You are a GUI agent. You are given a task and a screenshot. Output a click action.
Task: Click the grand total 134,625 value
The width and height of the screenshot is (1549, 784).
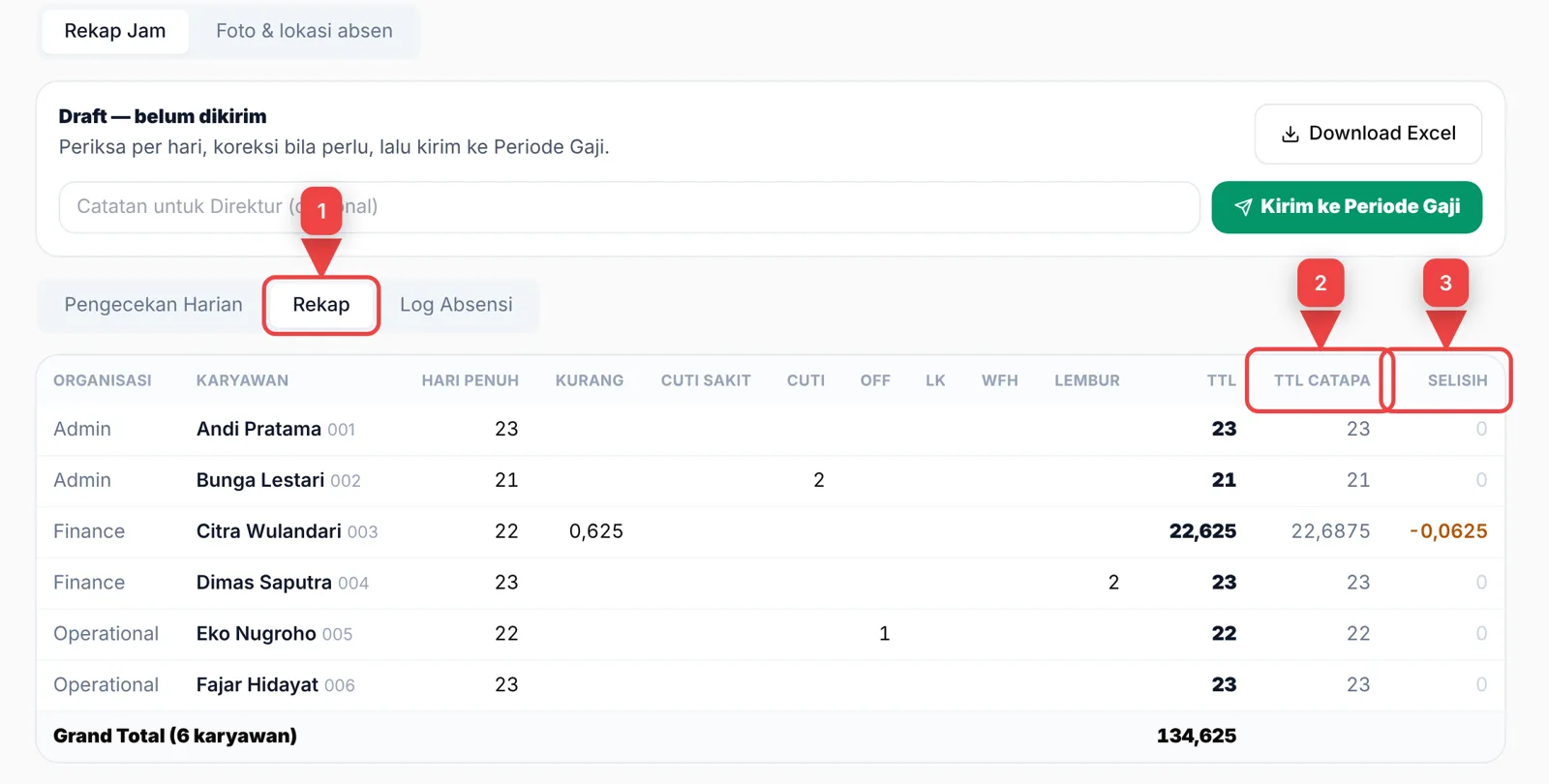[x=1197, y=737]
